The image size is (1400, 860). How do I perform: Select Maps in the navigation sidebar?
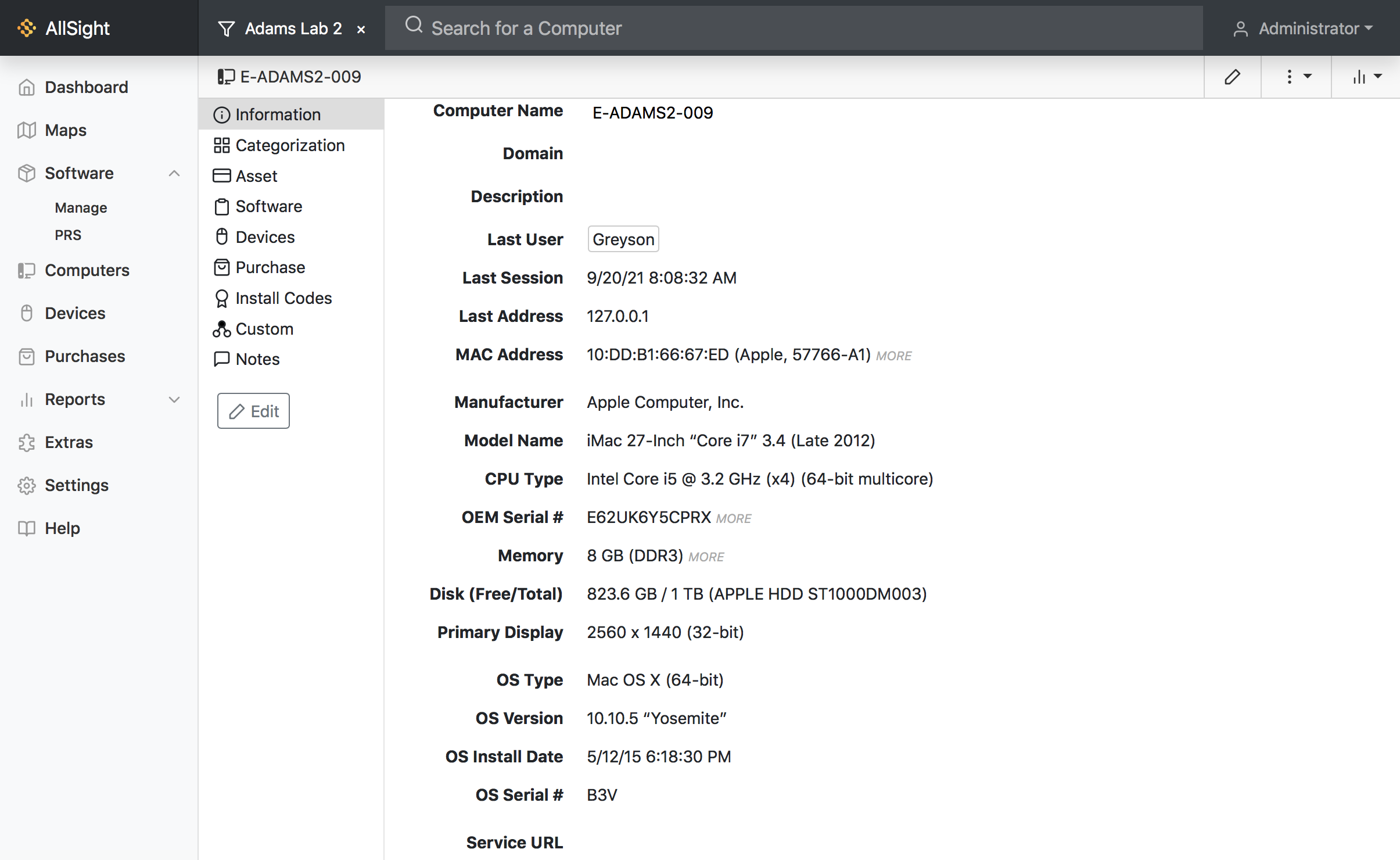point(65,130)
